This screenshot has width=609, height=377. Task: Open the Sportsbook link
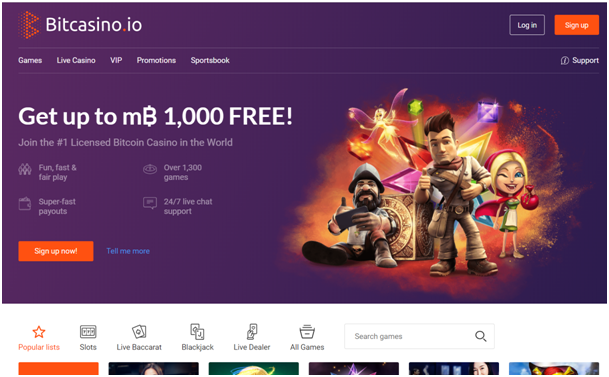click(x=210, y=60)
